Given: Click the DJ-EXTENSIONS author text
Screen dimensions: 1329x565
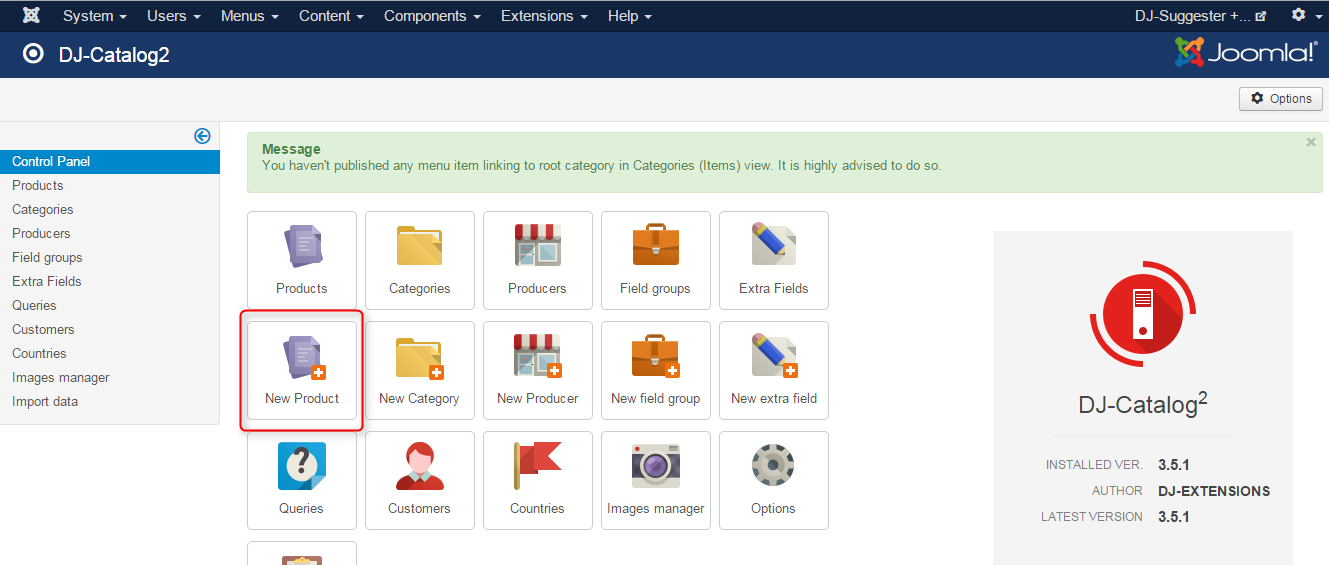Looking at the screenshot, I should click(1214, 491).
